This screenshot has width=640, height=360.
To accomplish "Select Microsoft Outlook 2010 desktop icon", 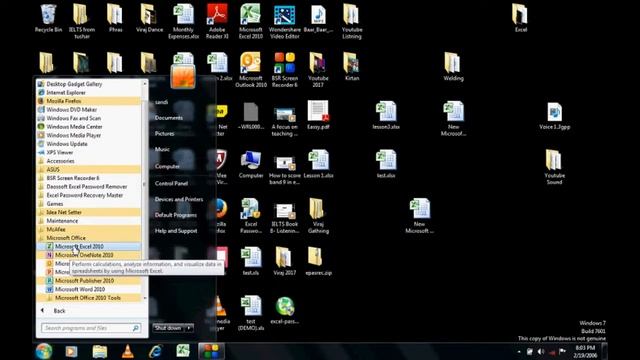I will 251,70.
